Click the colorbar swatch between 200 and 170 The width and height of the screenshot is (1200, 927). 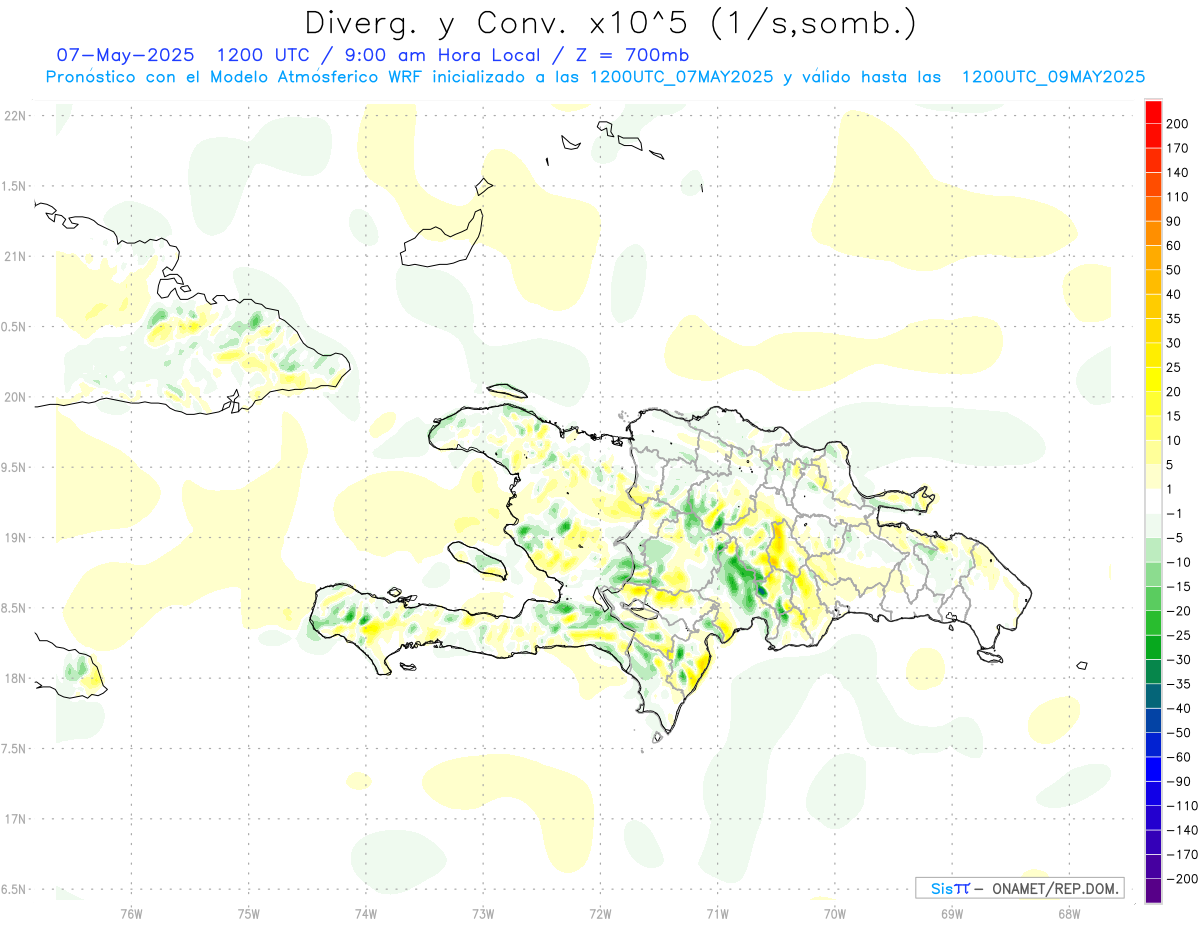coord(1153,135)
